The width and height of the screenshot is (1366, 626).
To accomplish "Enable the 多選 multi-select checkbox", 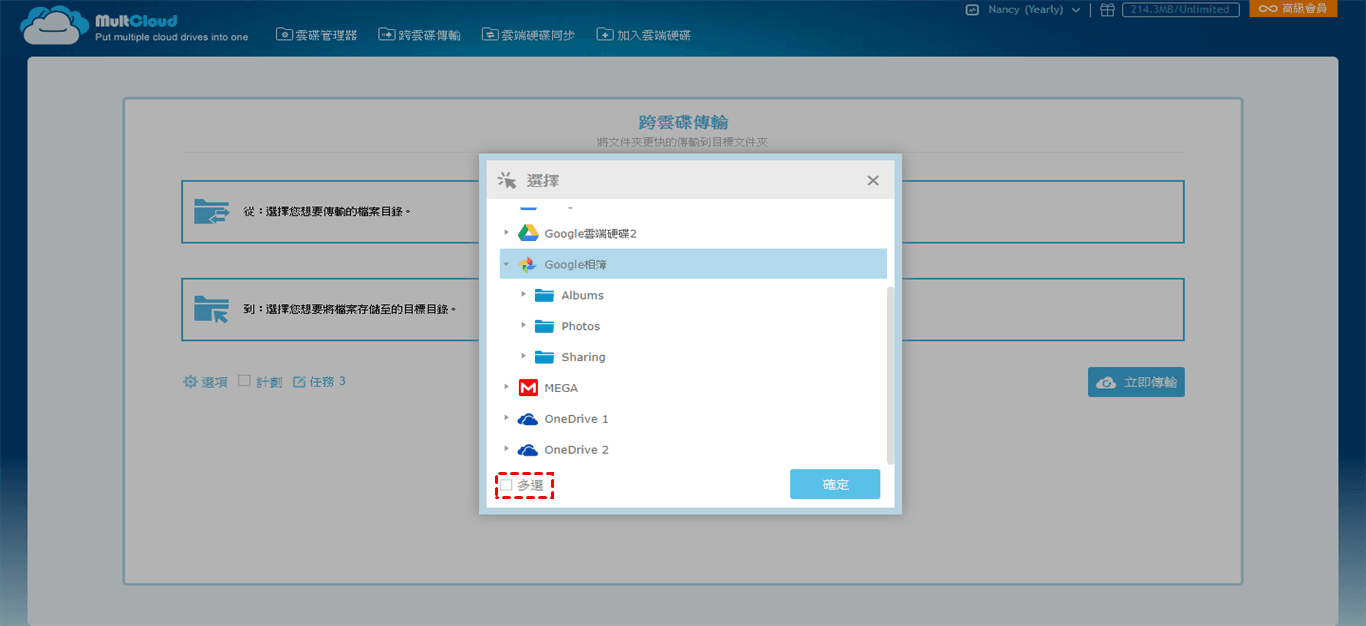I will 506,485.
